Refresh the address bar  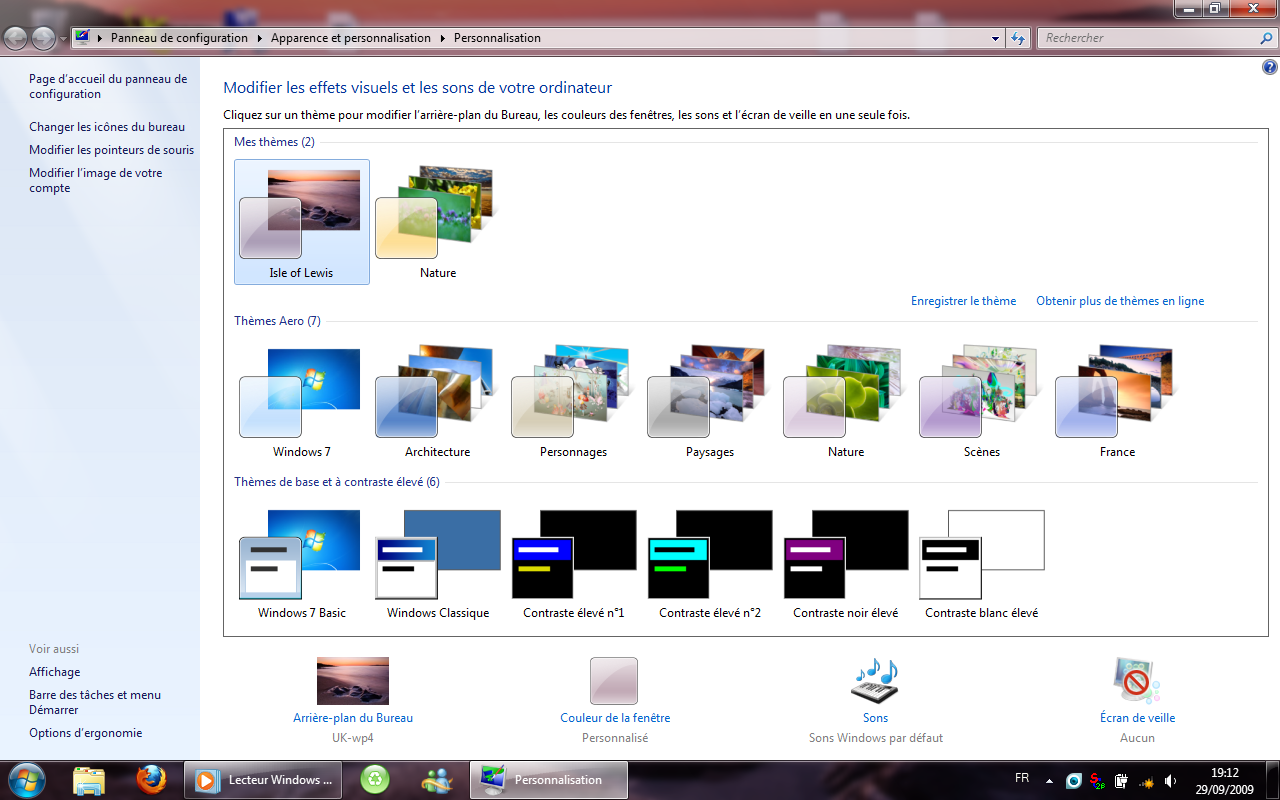coord(1018,38)
